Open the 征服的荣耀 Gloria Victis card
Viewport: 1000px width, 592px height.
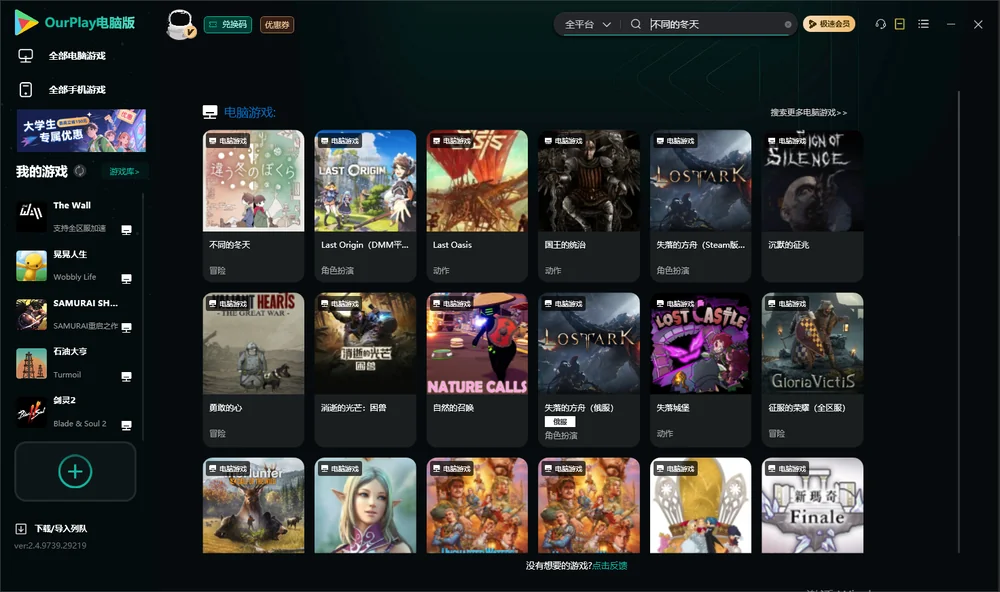click(x=812, y=369)
